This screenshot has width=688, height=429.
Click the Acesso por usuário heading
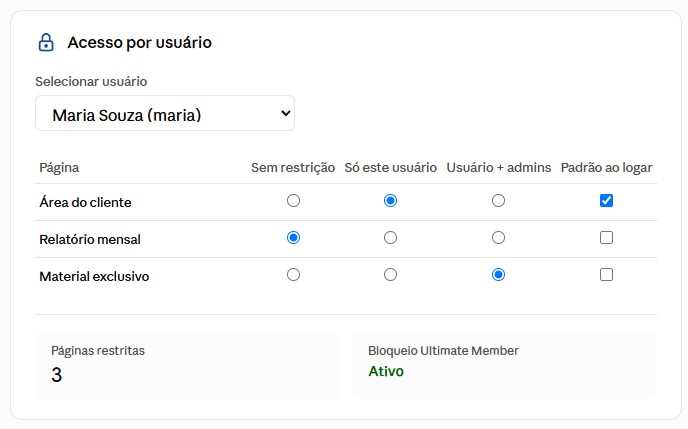click(140, 43)
